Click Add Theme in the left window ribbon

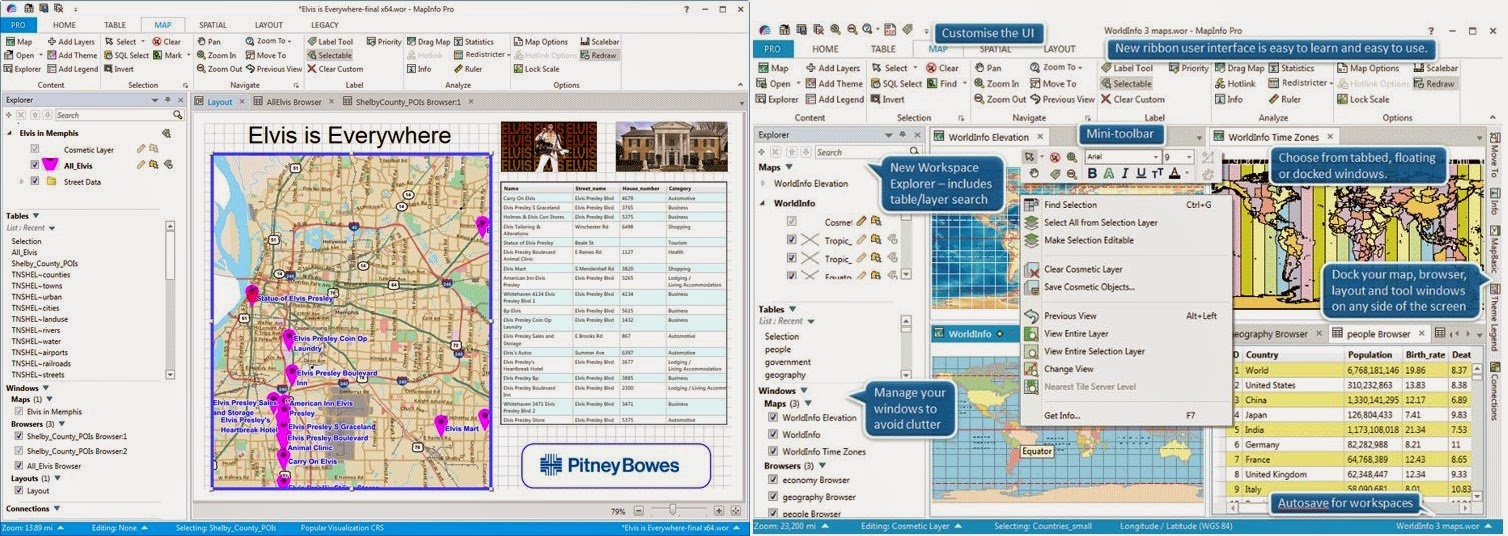click(70, 56)
